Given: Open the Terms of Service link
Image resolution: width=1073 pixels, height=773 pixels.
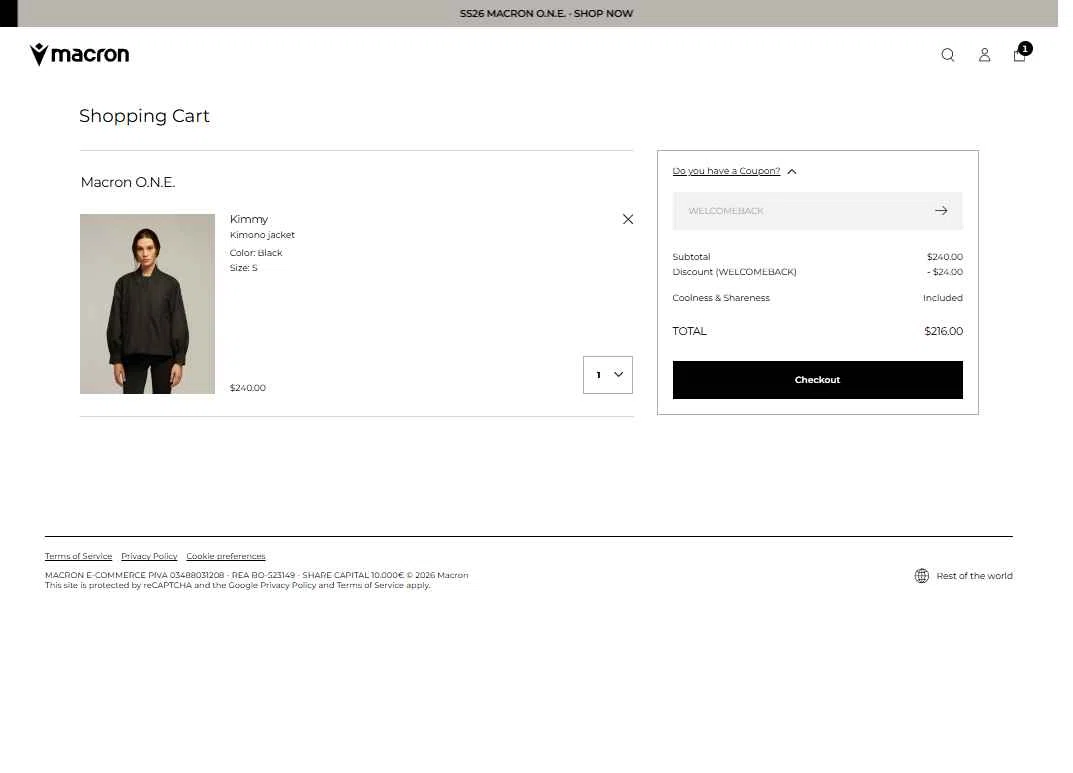Looking at the screenshot, I should 78,556.
